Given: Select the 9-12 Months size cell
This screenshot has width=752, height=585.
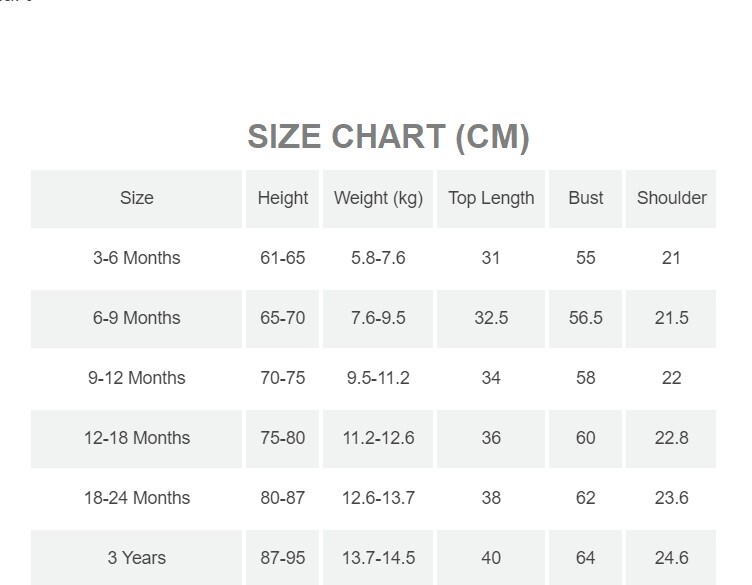Looking at the screenshot, I should [x=137, y=378].
